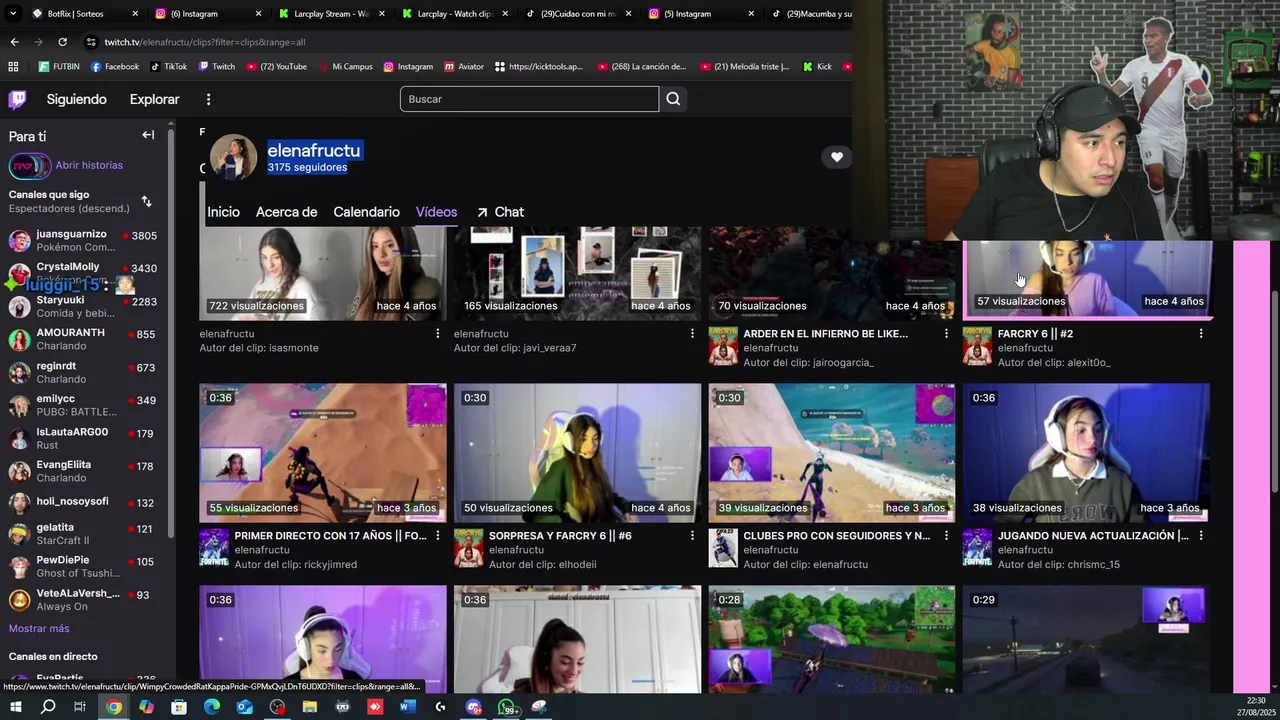Sort followed channels with the arrows icon
The image size is (1280, 720).
[146, 201]
